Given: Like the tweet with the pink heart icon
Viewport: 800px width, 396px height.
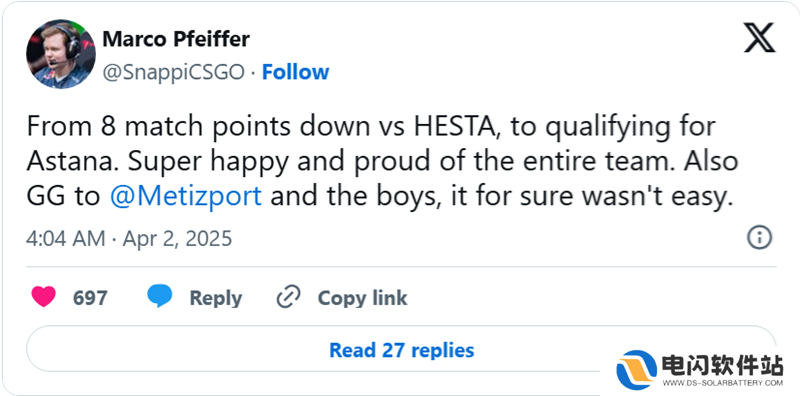Looking at the screenshot, I should pyautogui.click(x=43, y=296).
